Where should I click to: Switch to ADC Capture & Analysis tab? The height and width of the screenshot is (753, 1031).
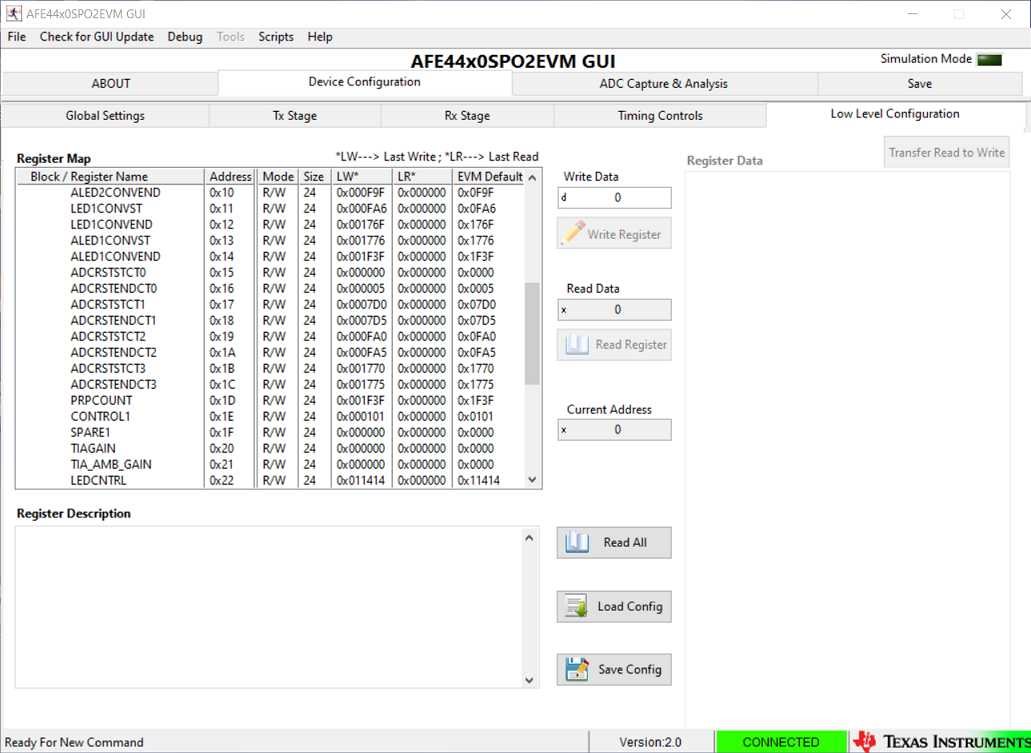663,84
